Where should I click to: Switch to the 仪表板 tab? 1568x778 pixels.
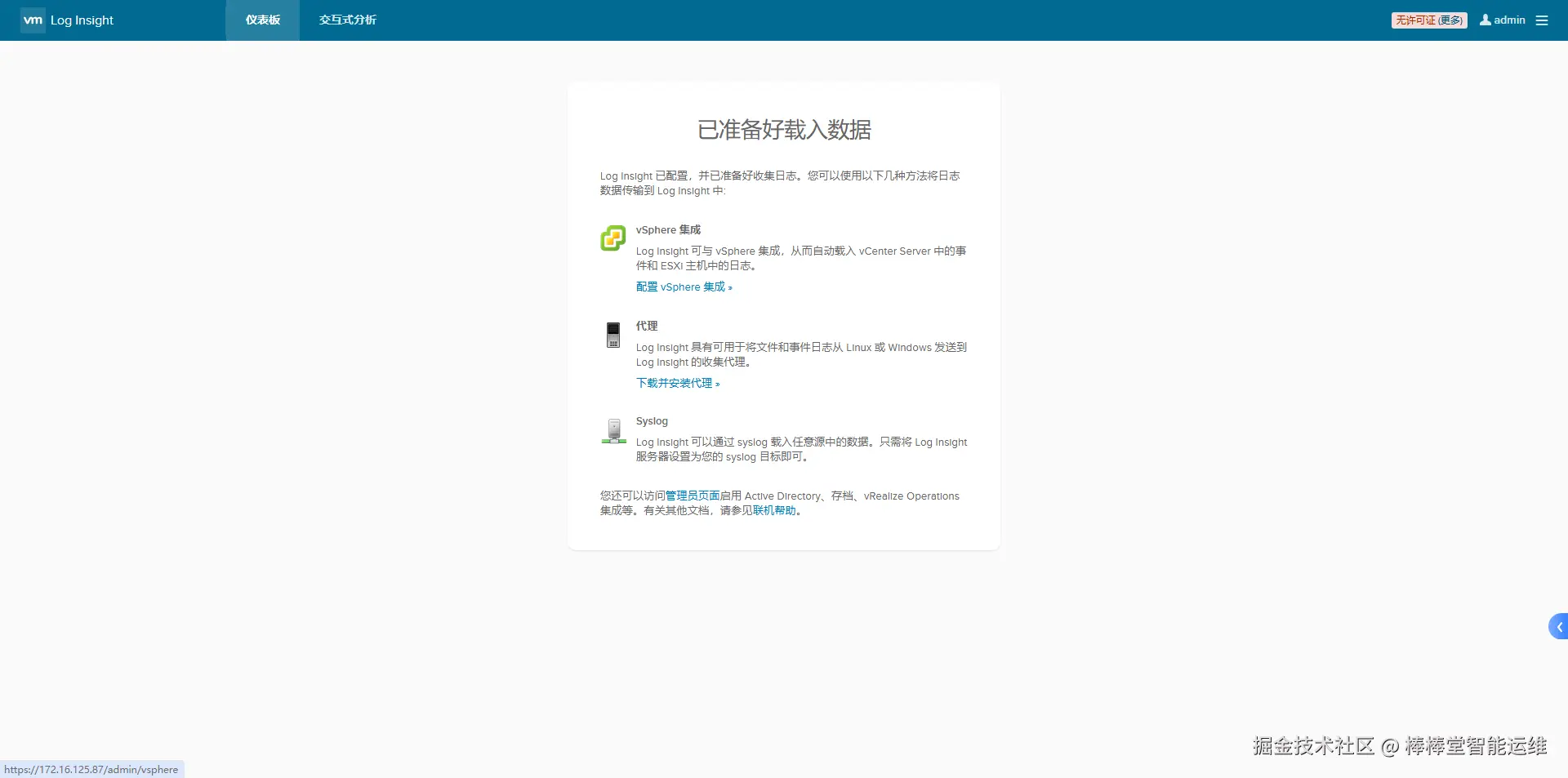[263, 20]
